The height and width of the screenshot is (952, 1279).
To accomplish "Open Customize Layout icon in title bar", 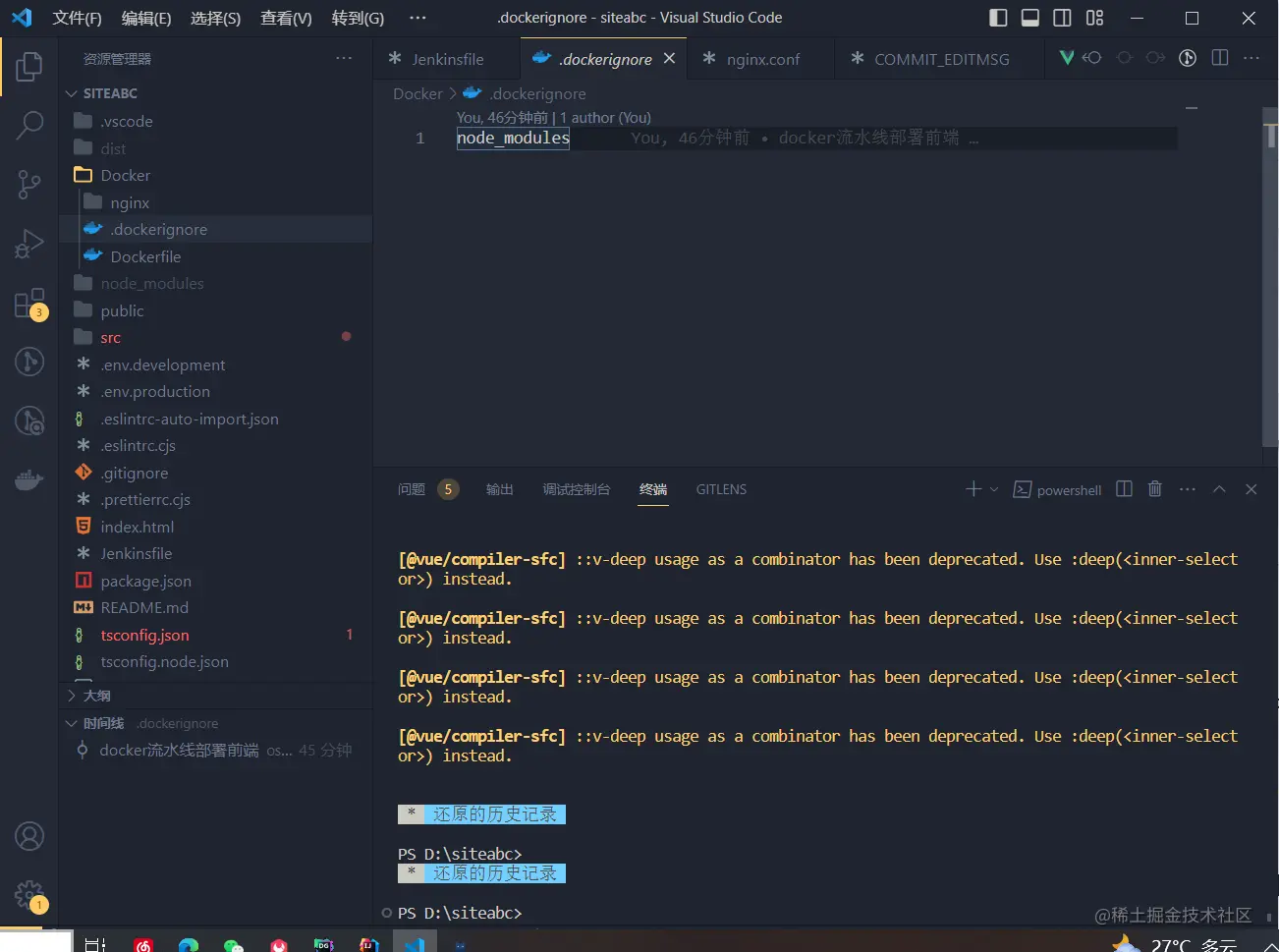I will point(1094,18).
